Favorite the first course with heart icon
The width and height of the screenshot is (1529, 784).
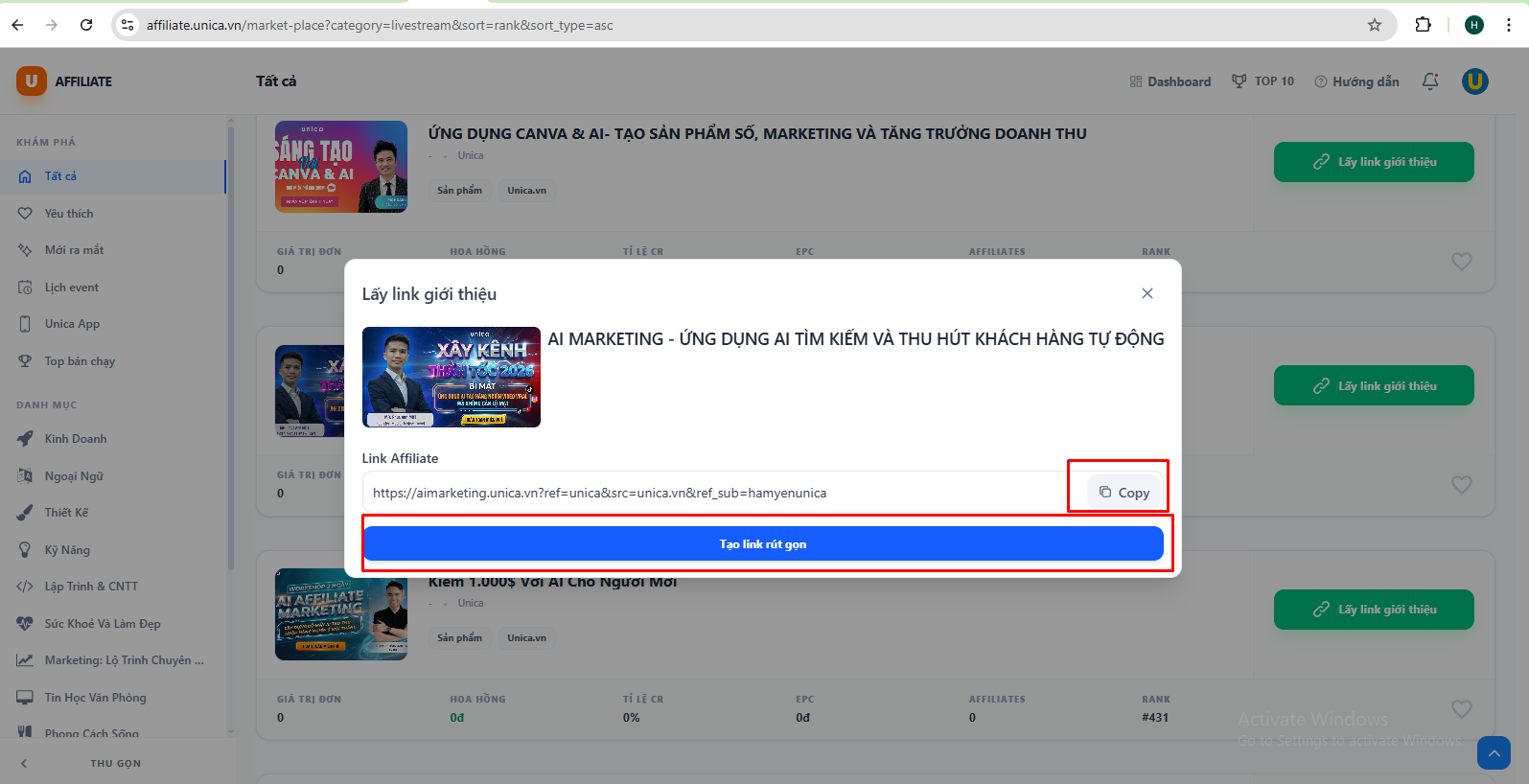[1461, 261]
